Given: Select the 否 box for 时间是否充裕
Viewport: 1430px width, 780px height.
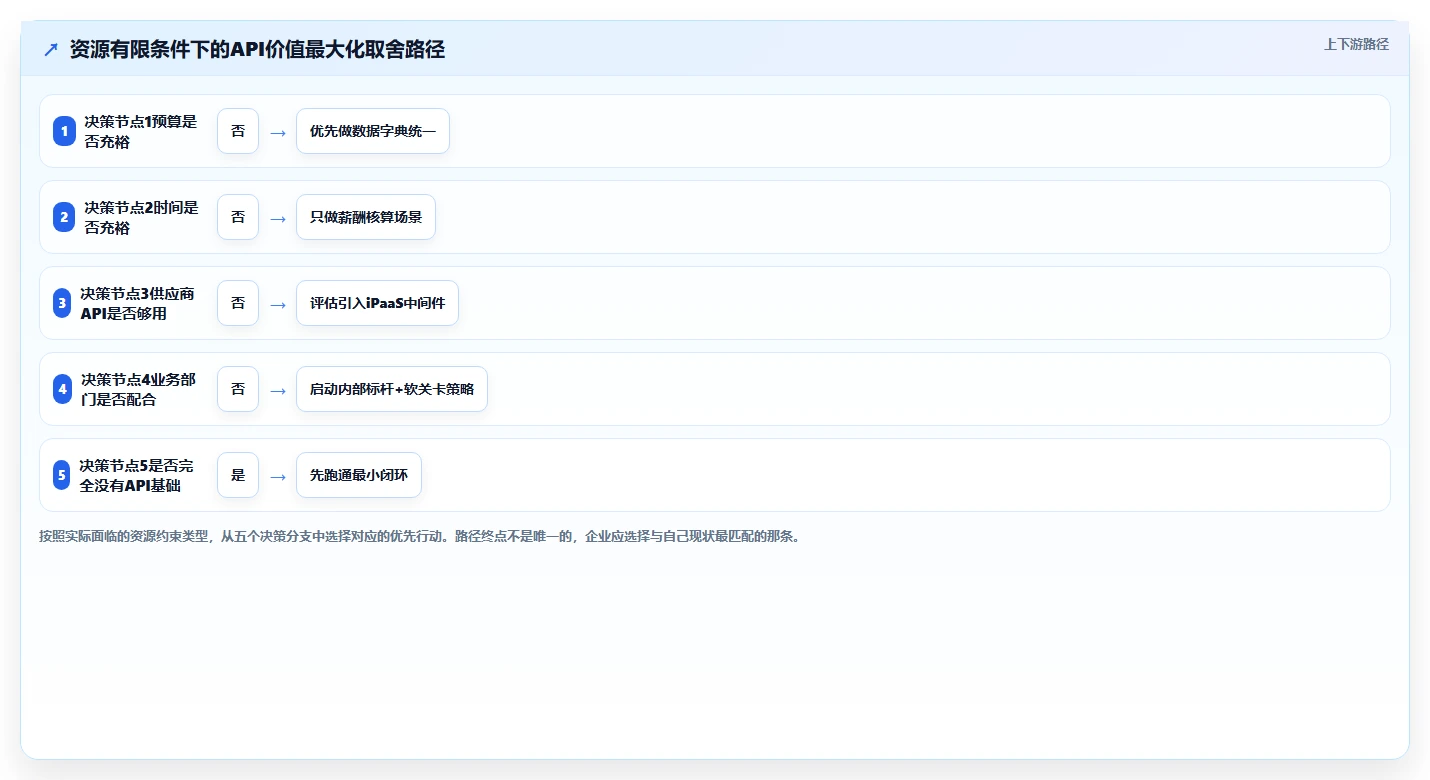Looking at the screenshot, I should (238, 217).
